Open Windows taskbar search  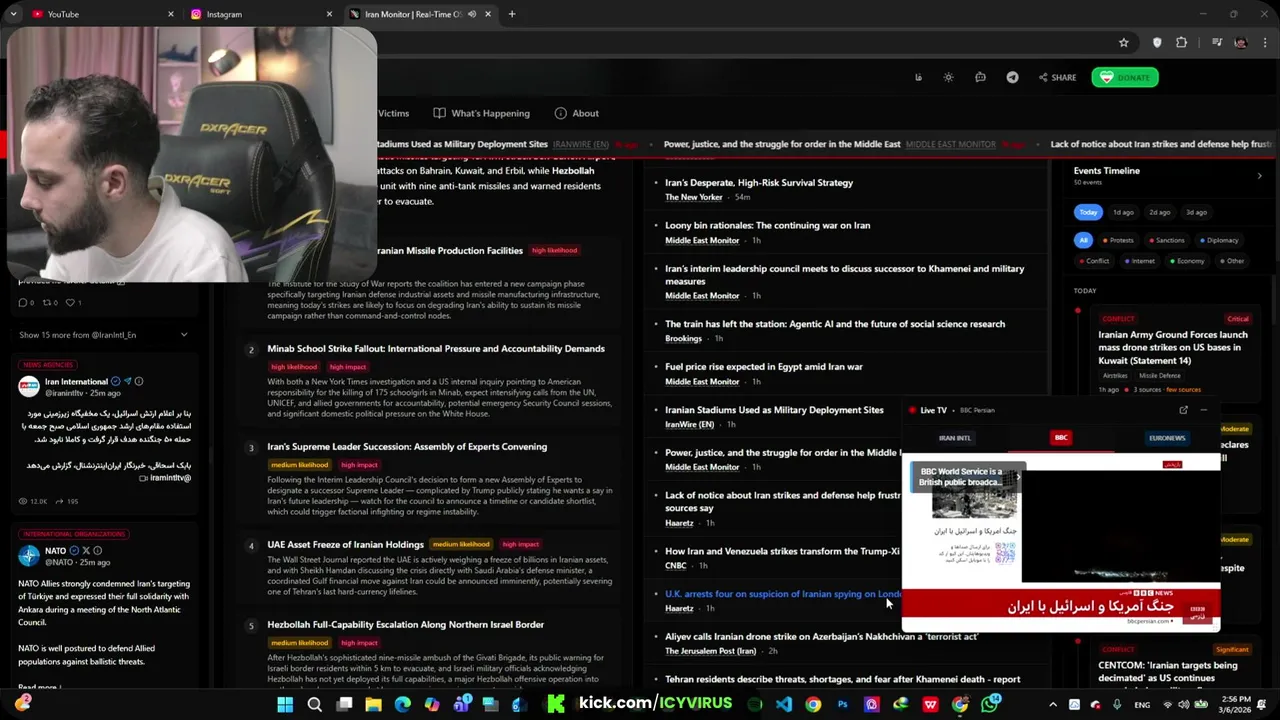[x=314, y=704]
